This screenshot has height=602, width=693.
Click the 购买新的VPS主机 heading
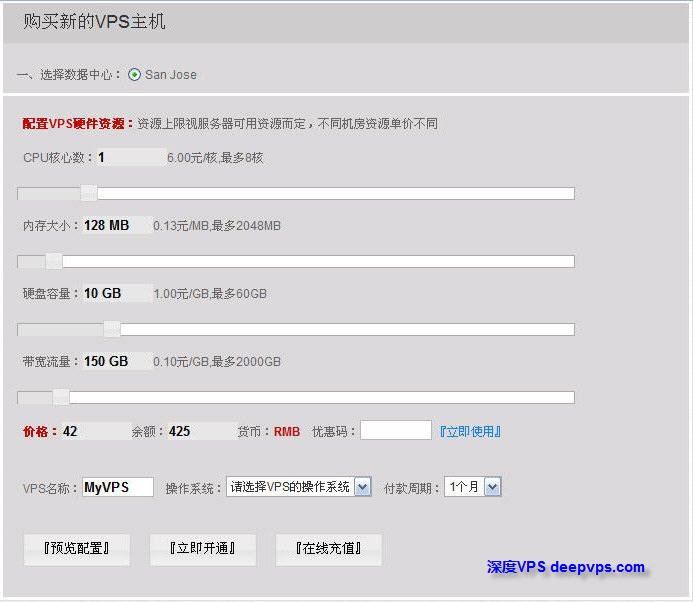pos(94,22)
